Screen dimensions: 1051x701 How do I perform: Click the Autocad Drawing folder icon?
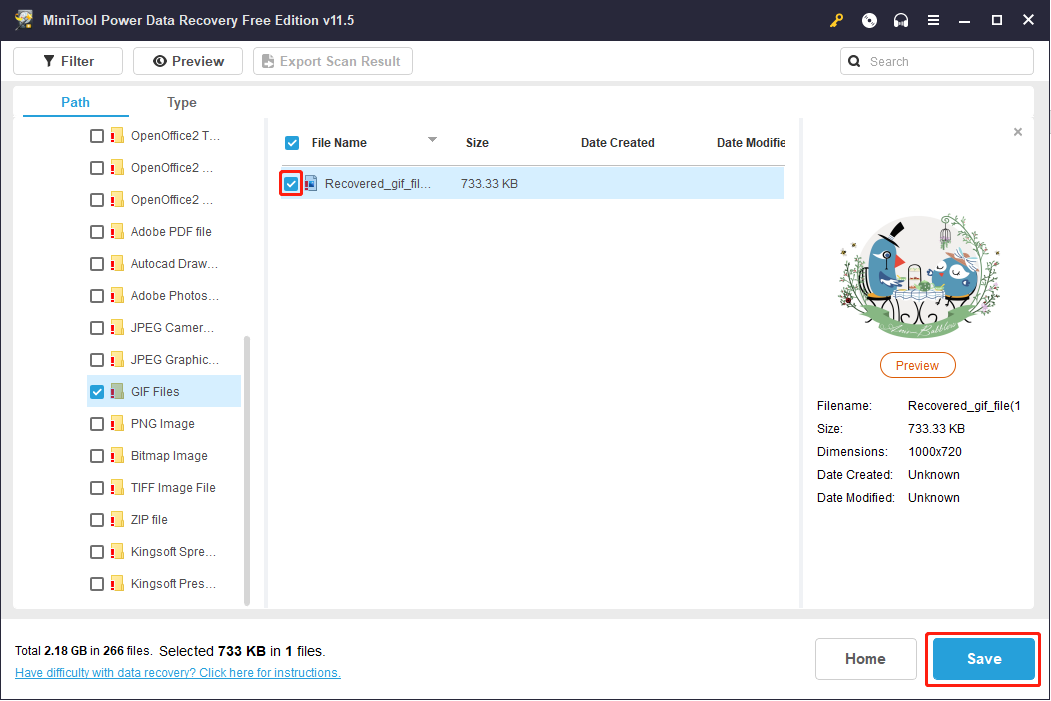coord(117,263)
